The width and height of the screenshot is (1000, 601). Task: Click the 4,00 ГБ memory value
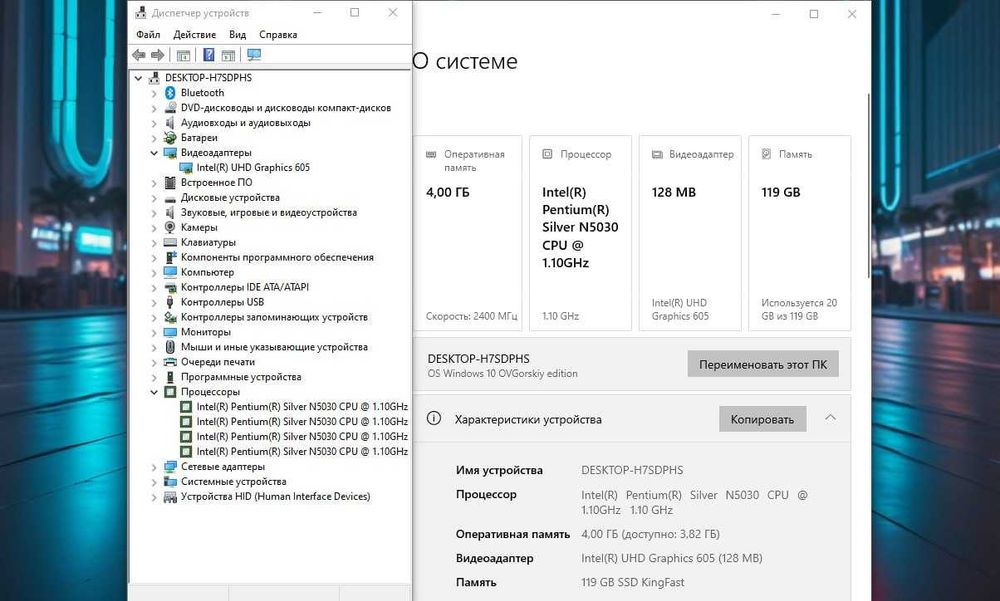click(x=448, y=192)
